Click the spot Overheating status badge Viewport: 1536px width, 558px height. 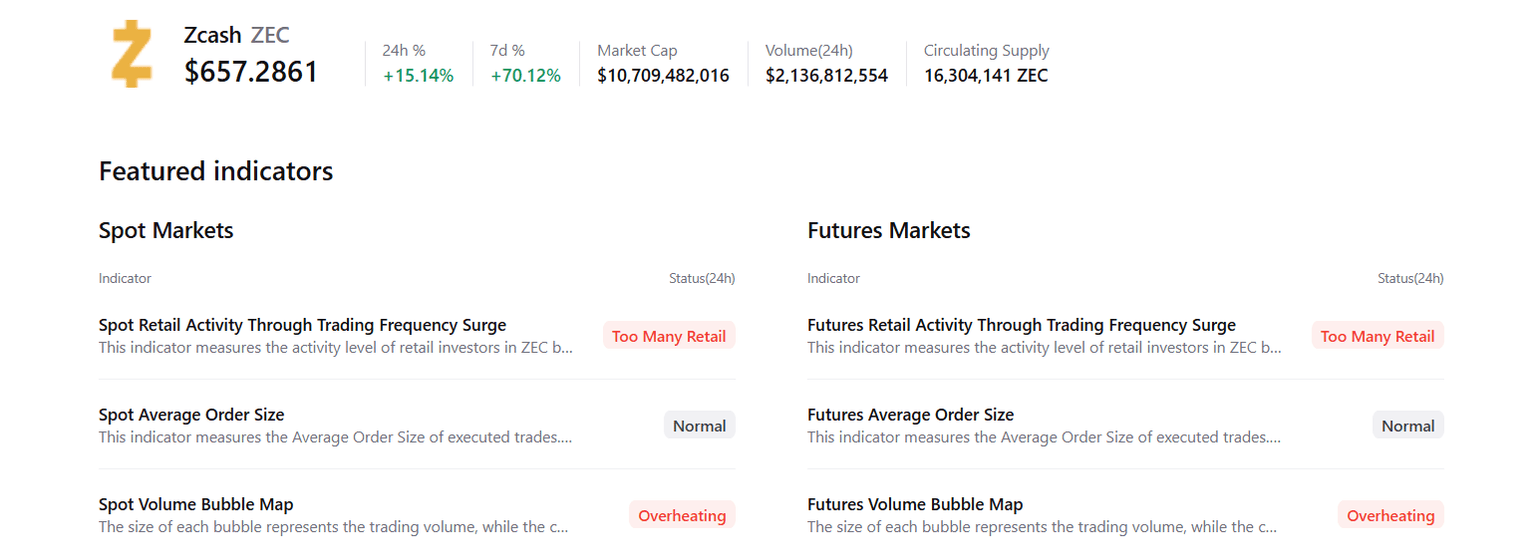point(682,516)
